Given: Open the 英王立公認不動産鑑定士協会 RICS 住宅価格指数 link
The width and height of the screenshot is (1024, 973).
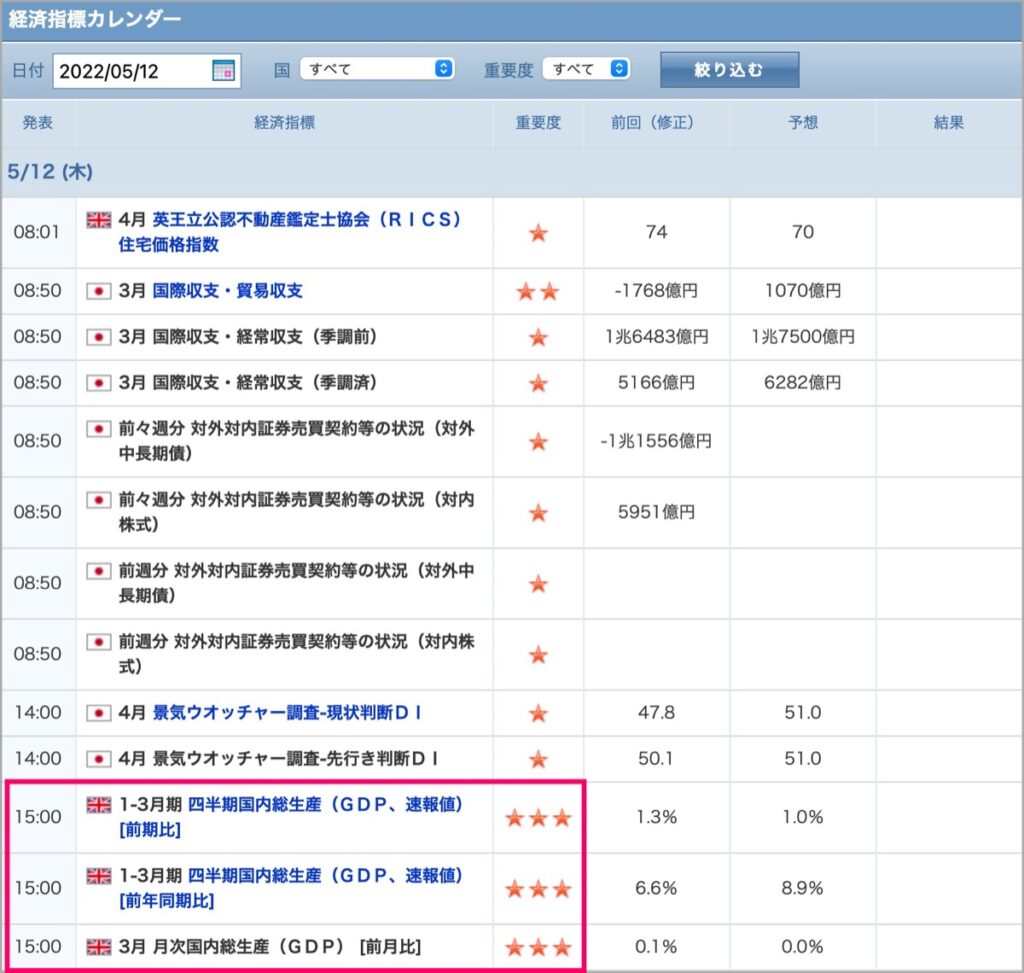Looking at the screenshot, I should 290,232.
